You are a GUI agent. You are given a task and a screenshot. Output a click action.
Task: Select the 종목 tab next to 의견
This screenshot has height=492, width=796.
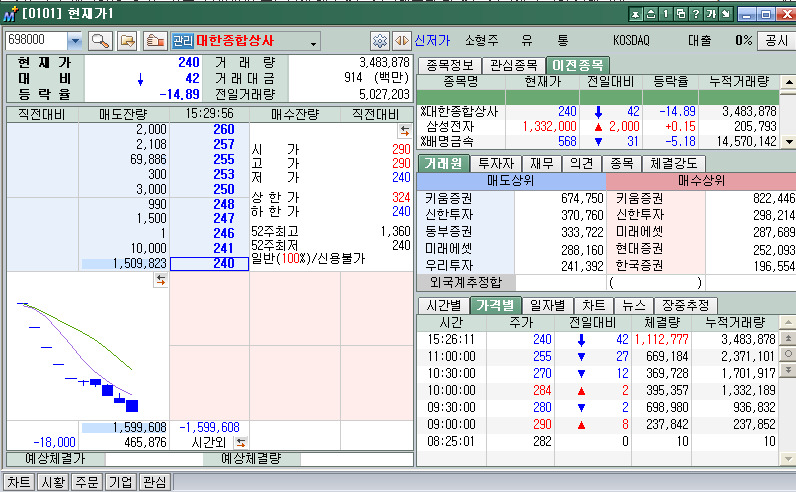click(621, 163)
